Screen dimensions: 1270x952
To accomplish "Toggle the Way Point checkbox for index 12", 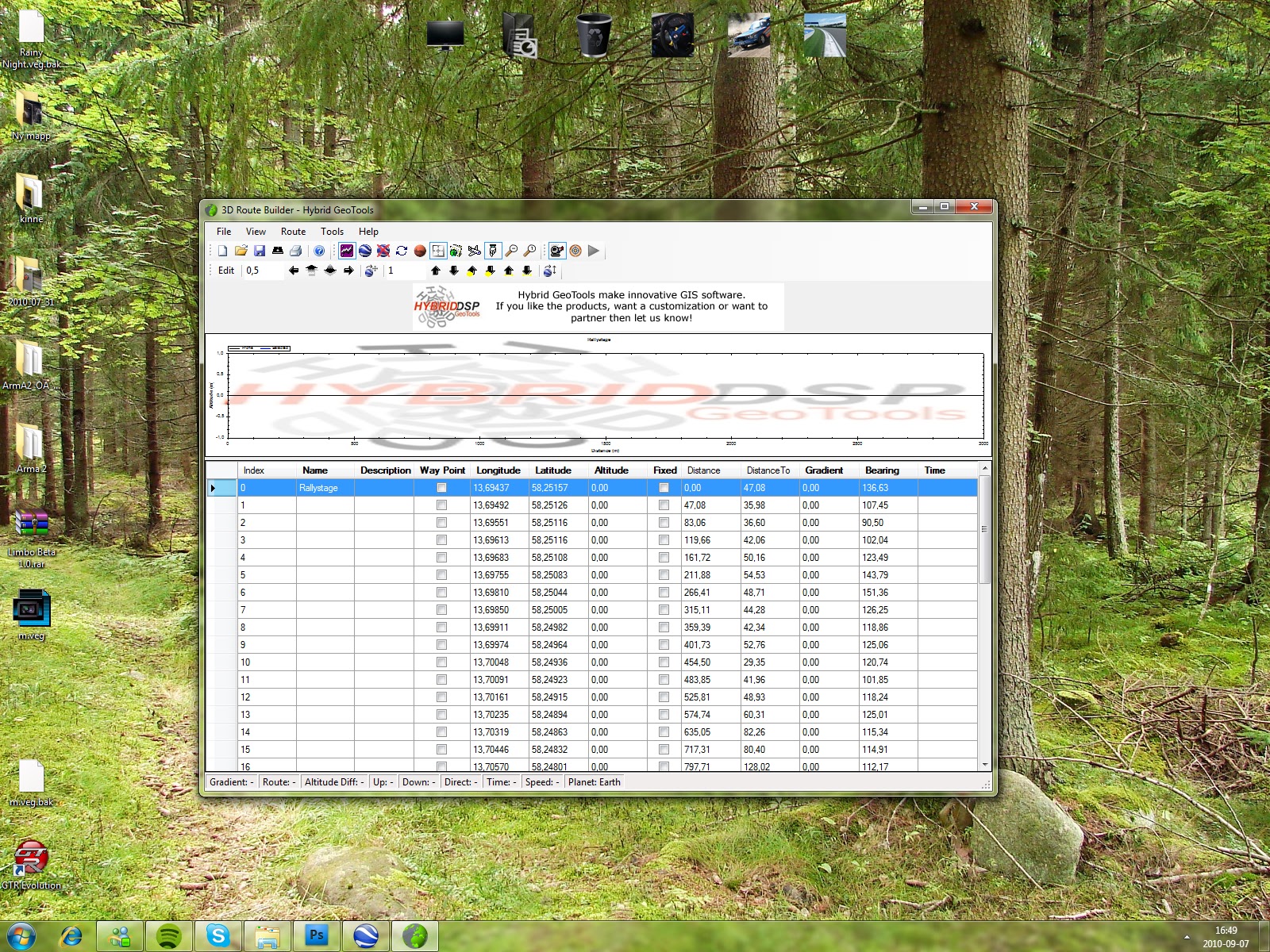I will pyautogui.click(x=441, y=697).
